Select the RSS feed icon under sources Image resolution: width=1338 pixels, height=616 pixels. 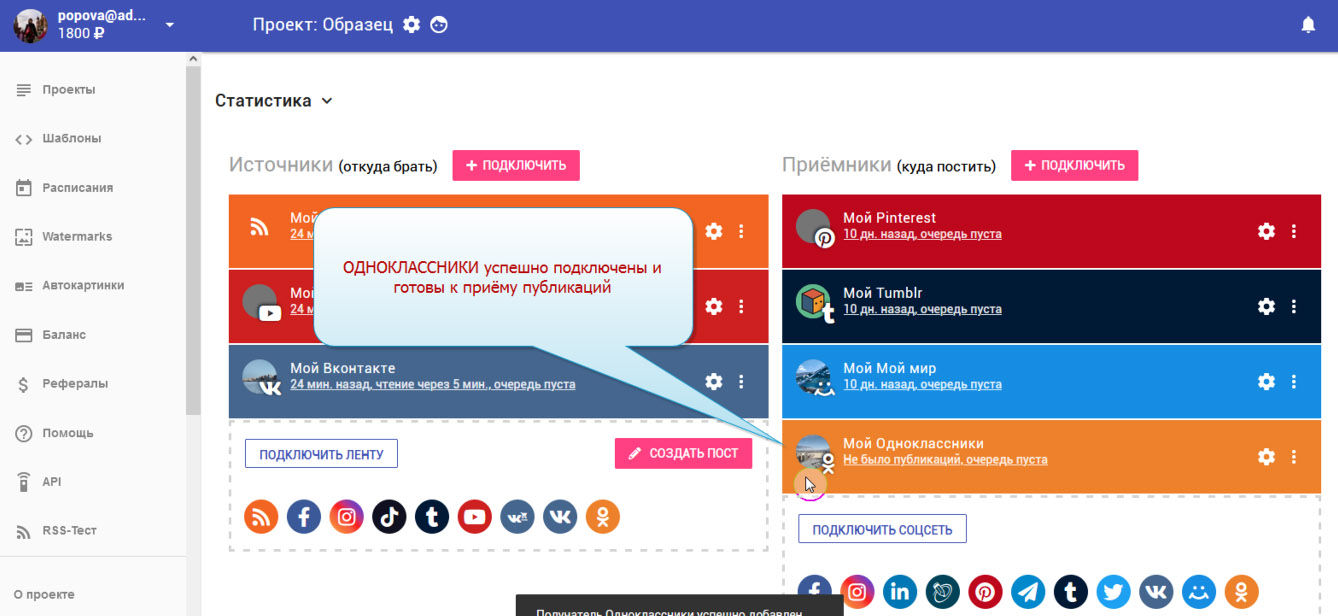click(x=261, y=516)
